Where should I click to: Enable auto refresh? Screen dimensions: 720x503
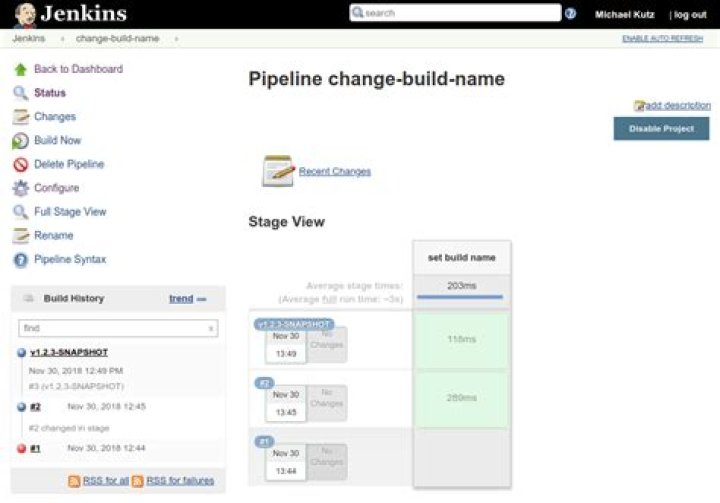(664, 38)
